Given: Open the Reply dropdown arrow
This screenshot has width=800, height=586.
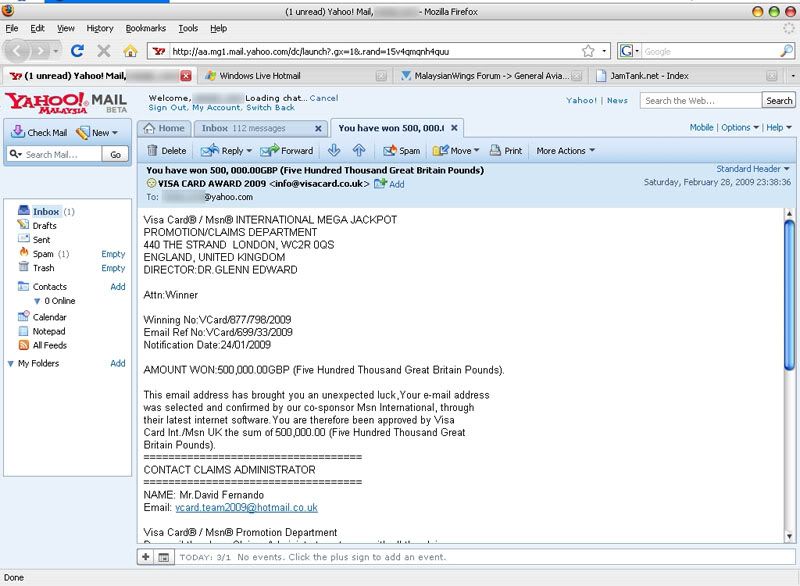Looking at the screenshot, I should (249, 151).
